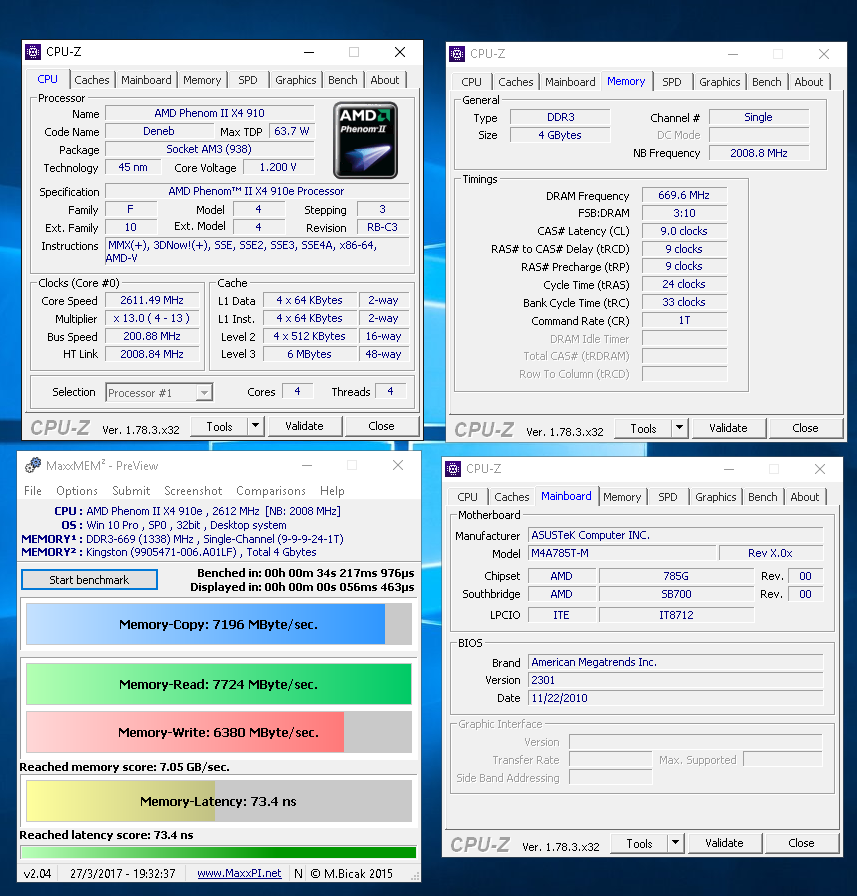
Task: Click Tools button in CPU tab window
Action: [219, 426]
